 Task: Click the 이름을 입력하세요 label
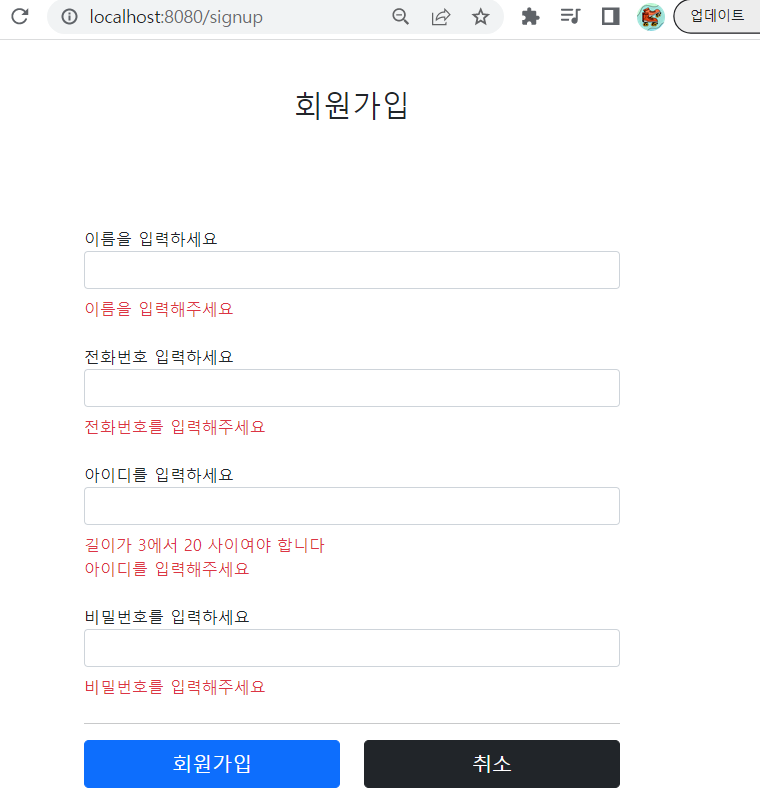click(x=151, y=239)
